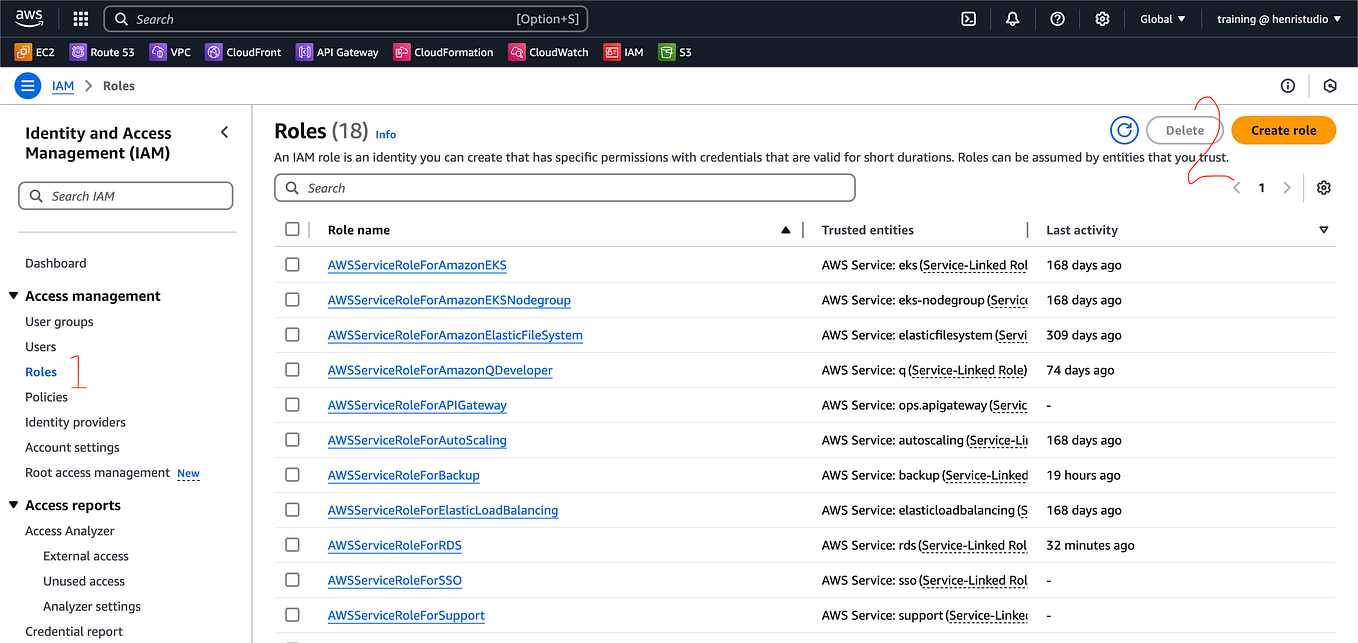Image resolution: width=1358 pixels, height=643 pixels.
Task: Open the Global region dropdown
Action: pyautogui.click(x=1162, y=18)
